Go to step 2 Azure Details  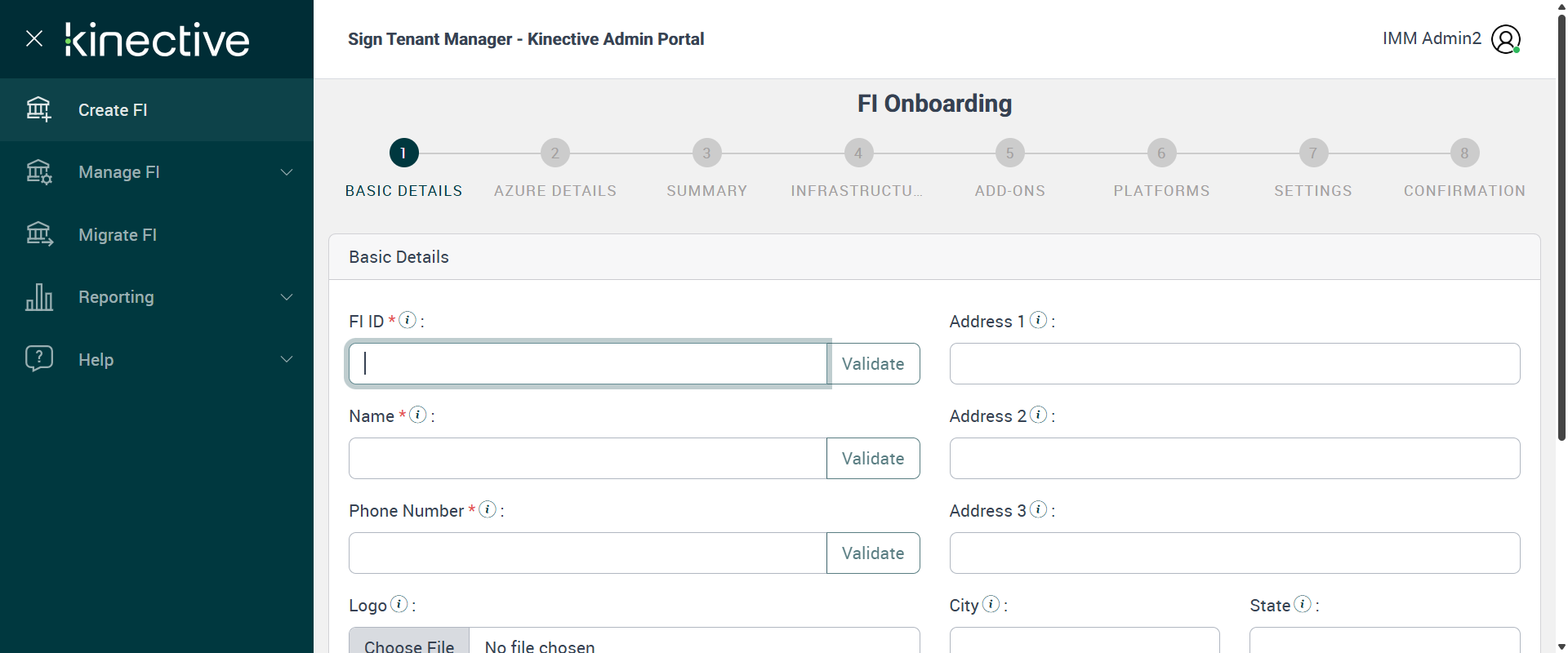[555, 153]
